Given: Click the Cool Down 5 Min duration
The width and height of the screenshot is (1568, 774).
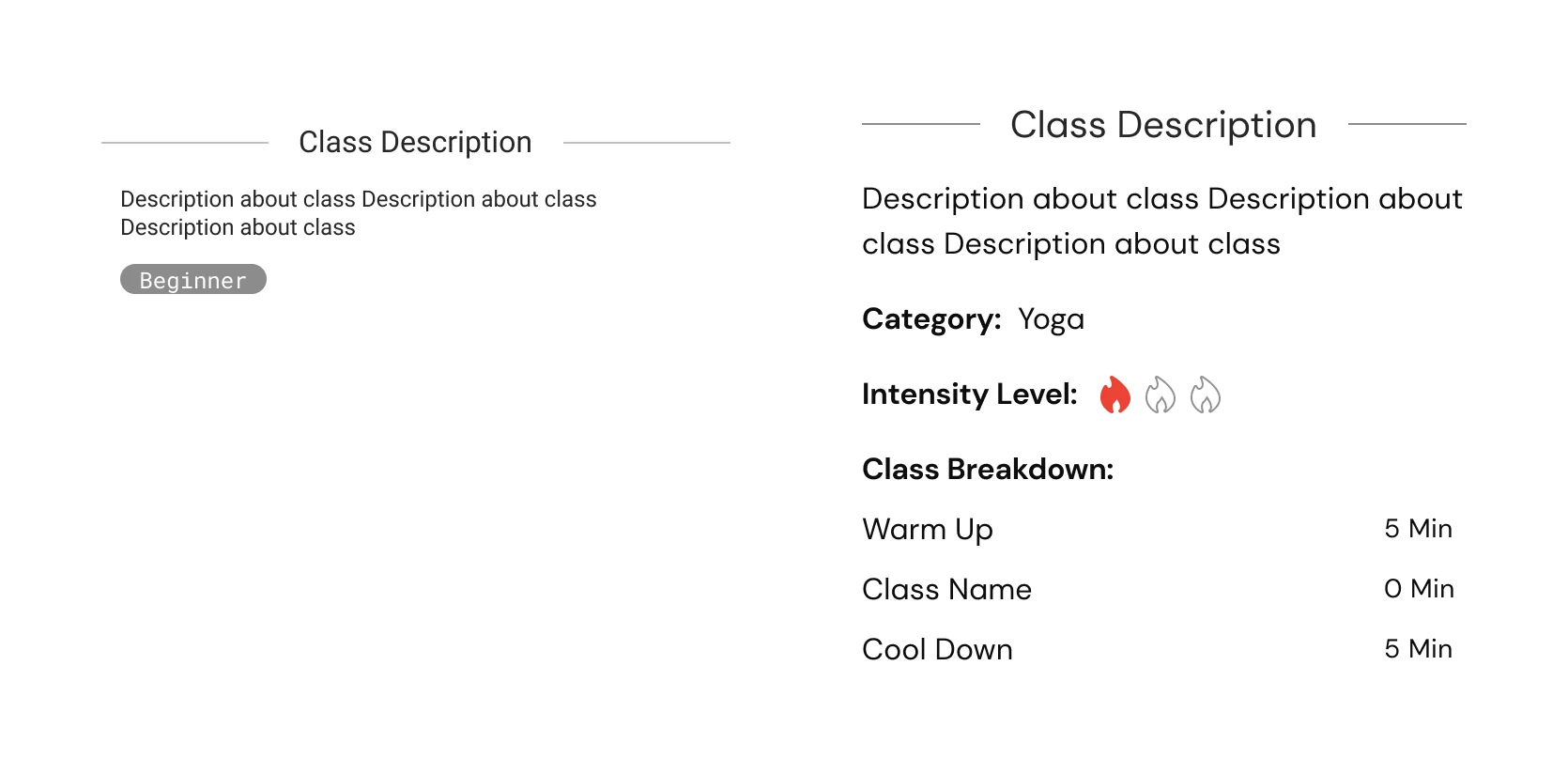Looking at the screenshot, I should (1418, 649).
